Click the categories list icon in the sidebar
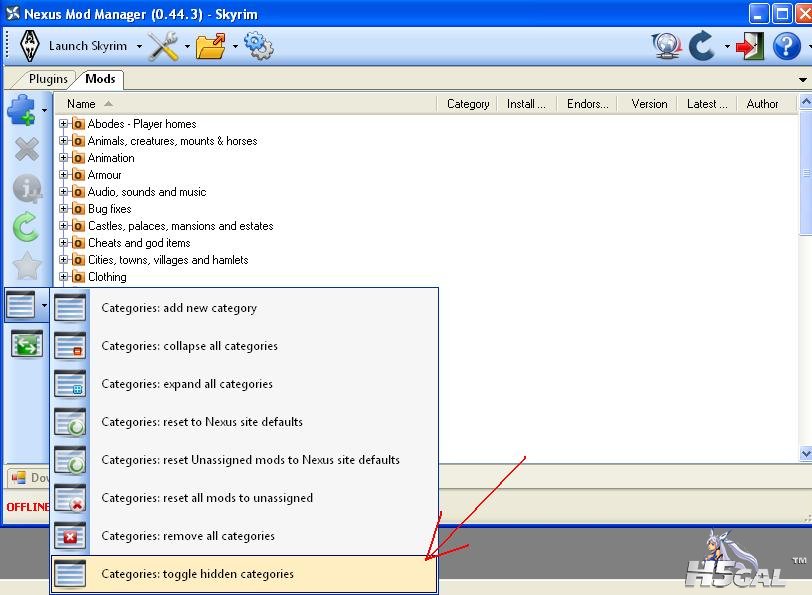812x595 pixels. point(21,304)
